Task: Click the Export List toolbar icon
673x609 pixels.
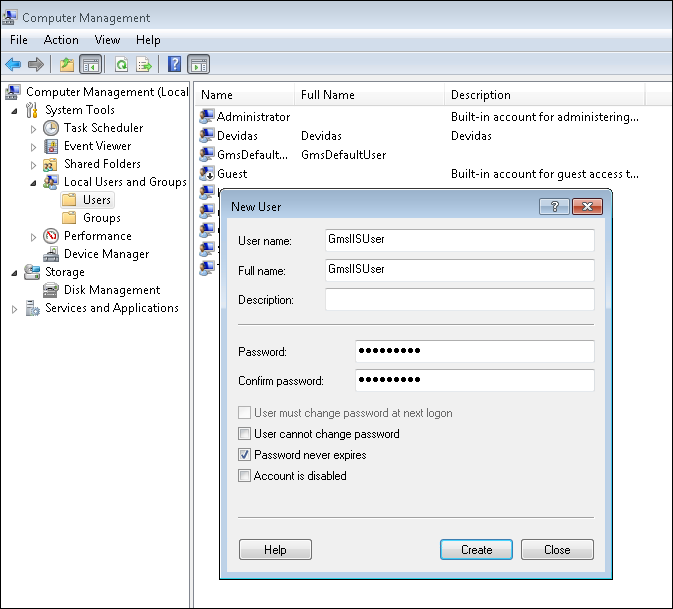Action: tap(144, 65)
